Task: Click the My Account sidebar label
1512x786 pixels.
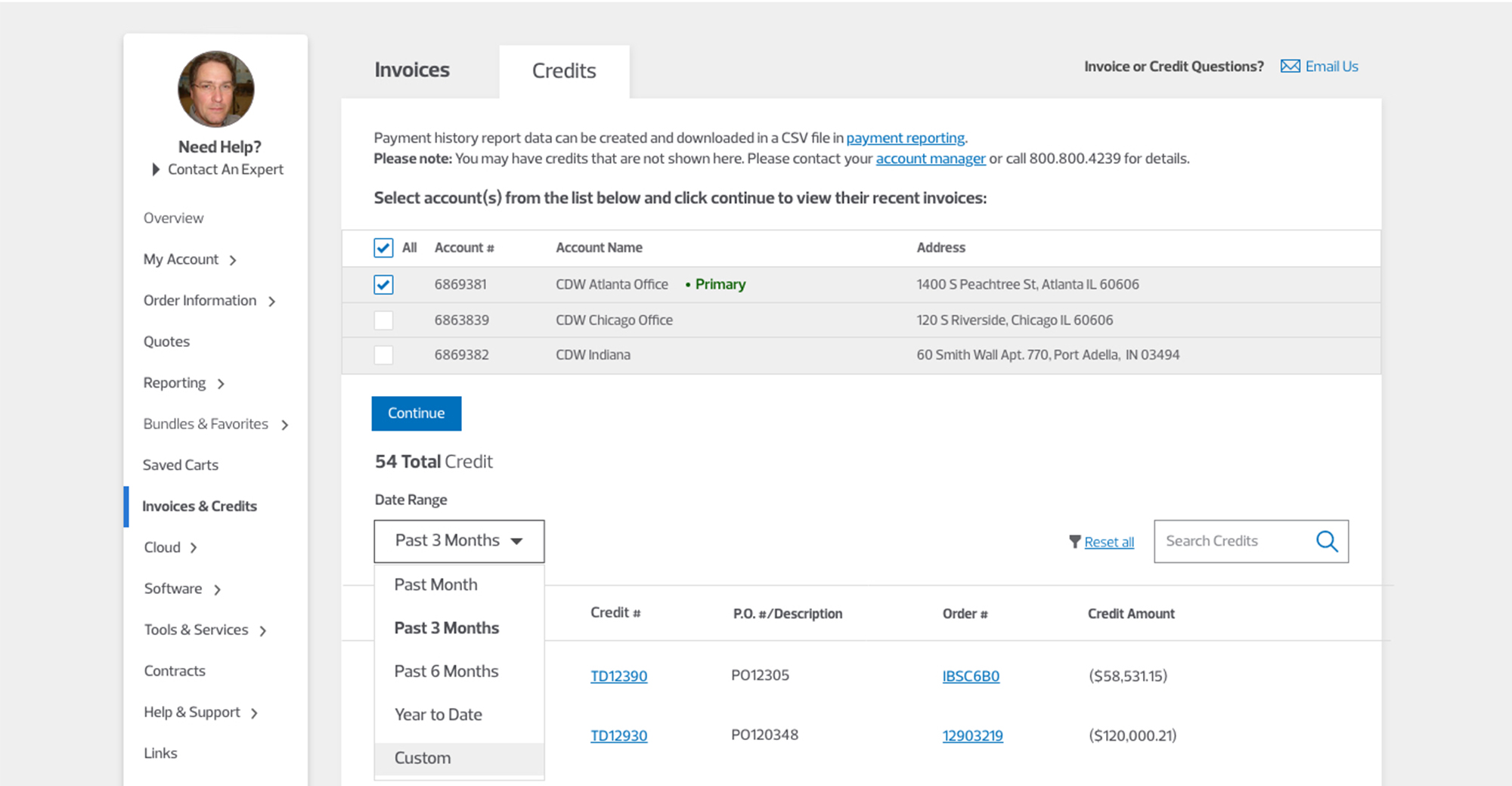Action: click(181, 260)
